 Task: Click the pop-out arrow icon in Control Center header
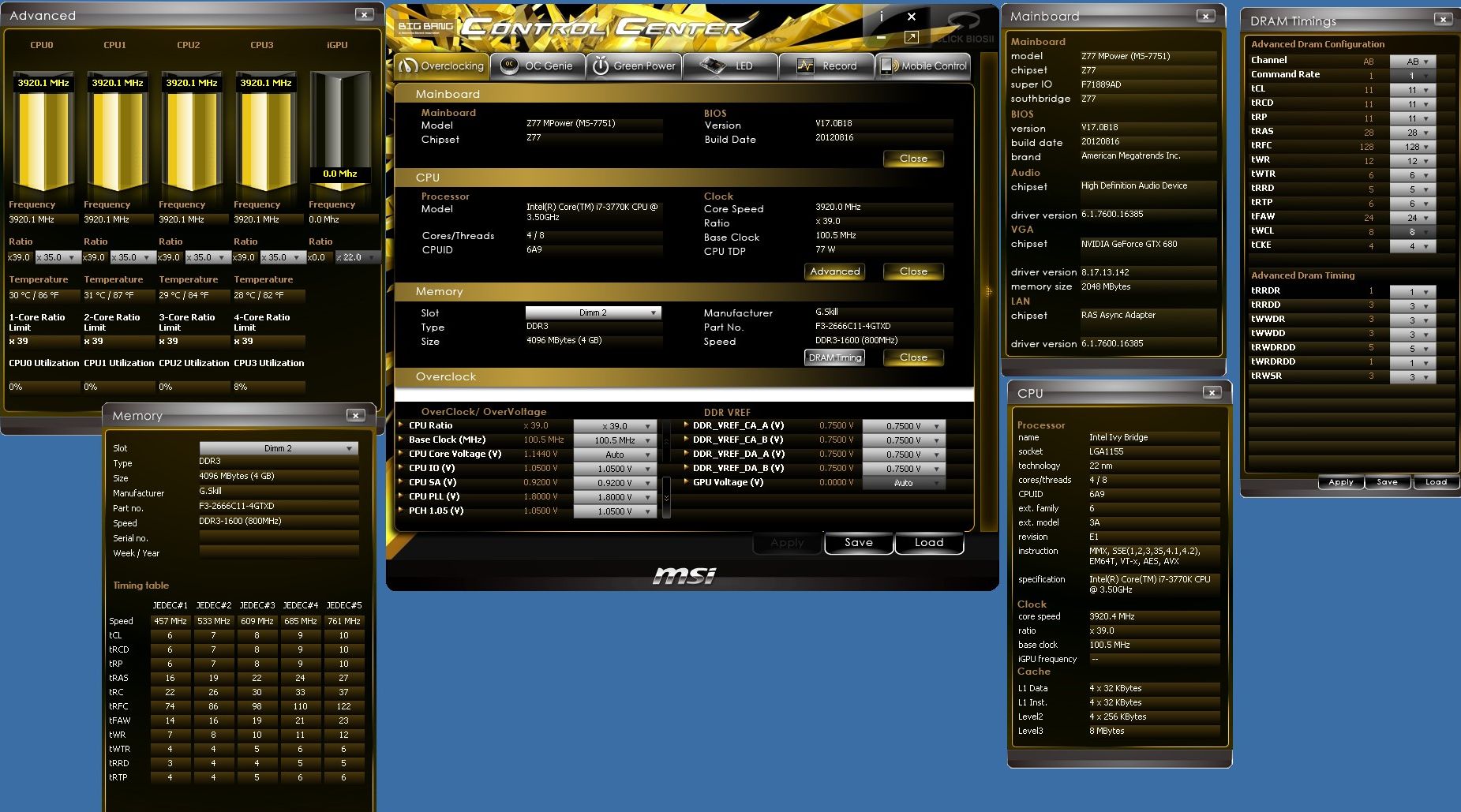point(911,37)
